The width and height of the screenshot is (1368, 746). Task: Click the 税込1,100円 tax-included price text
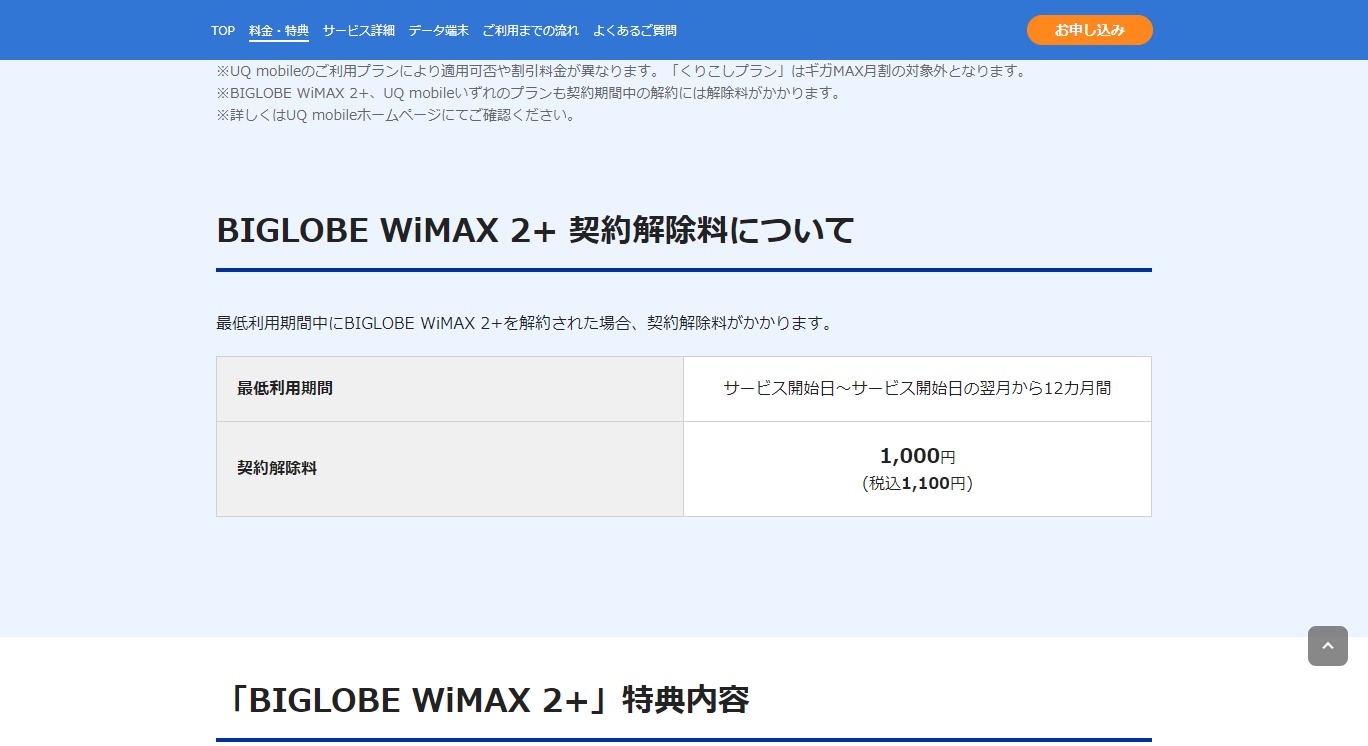point(916,483)
